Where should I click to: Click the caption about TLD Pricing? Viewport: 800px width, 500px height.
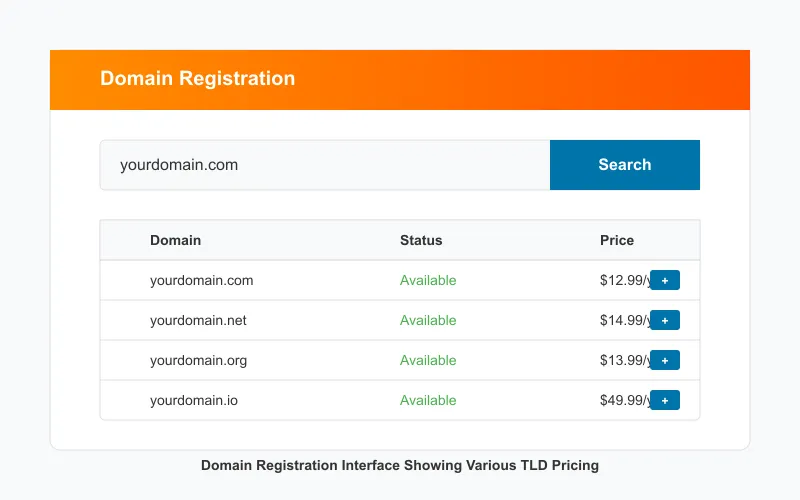(x=400, y=465)
